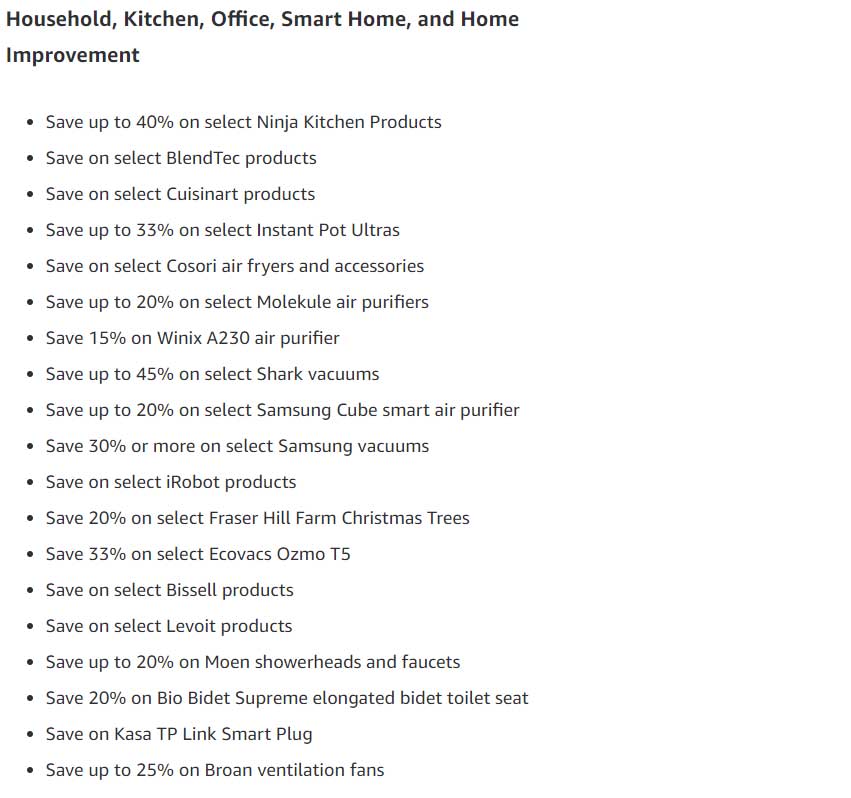Screen dimensions: 851x798
Task: Select Moen showerheads and faucets deal
Action: tap(253, 662)
